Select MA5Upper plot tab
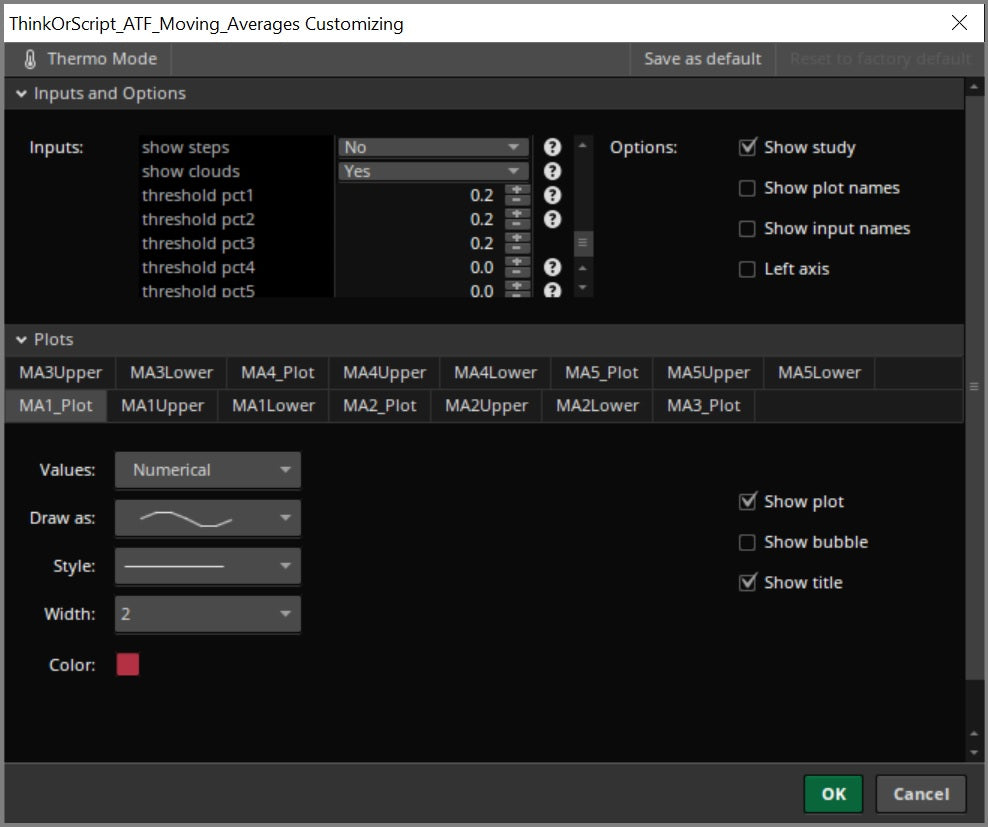 point(708,373)
